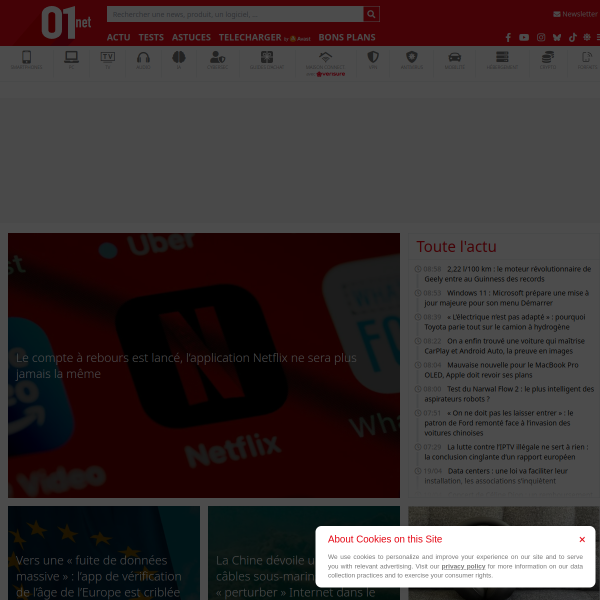Open the ACTU menu

click(x=118, y=37)
